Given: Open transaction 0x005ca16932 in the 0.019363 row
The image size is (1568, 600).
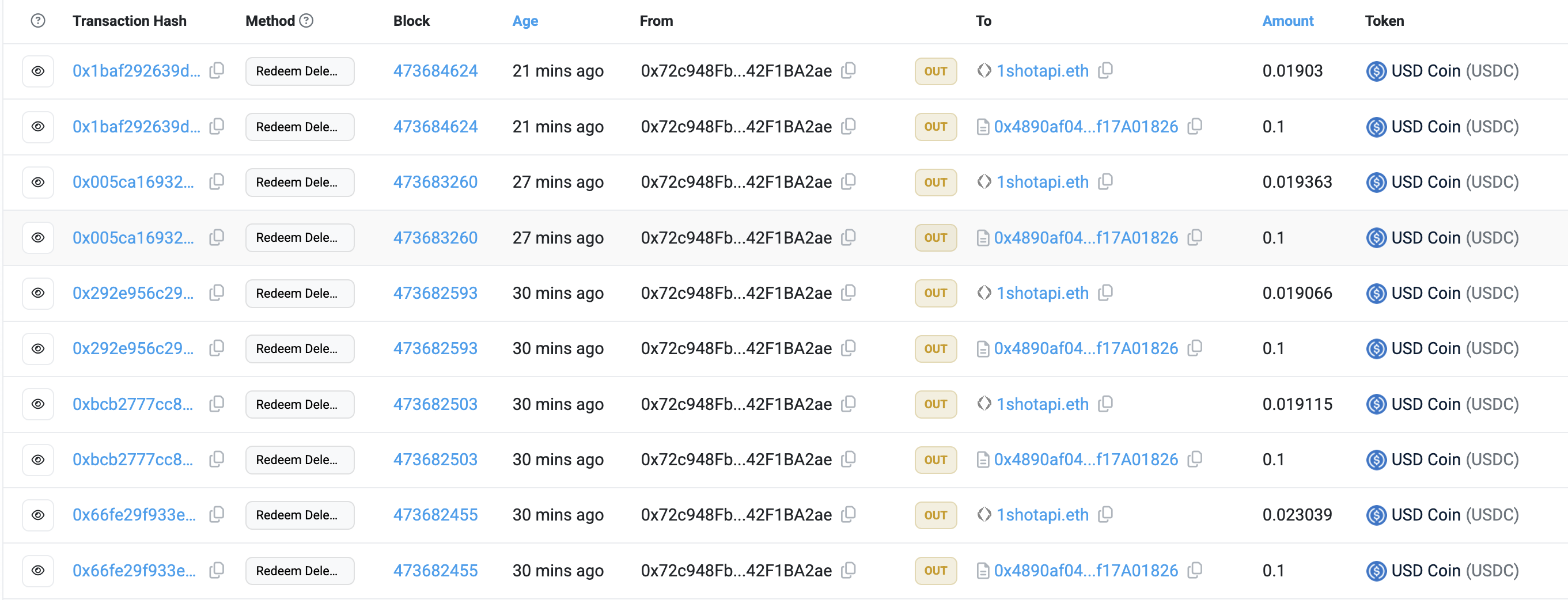Looking at the screenshot, I should pyautogui.click(x=133, y=182).
